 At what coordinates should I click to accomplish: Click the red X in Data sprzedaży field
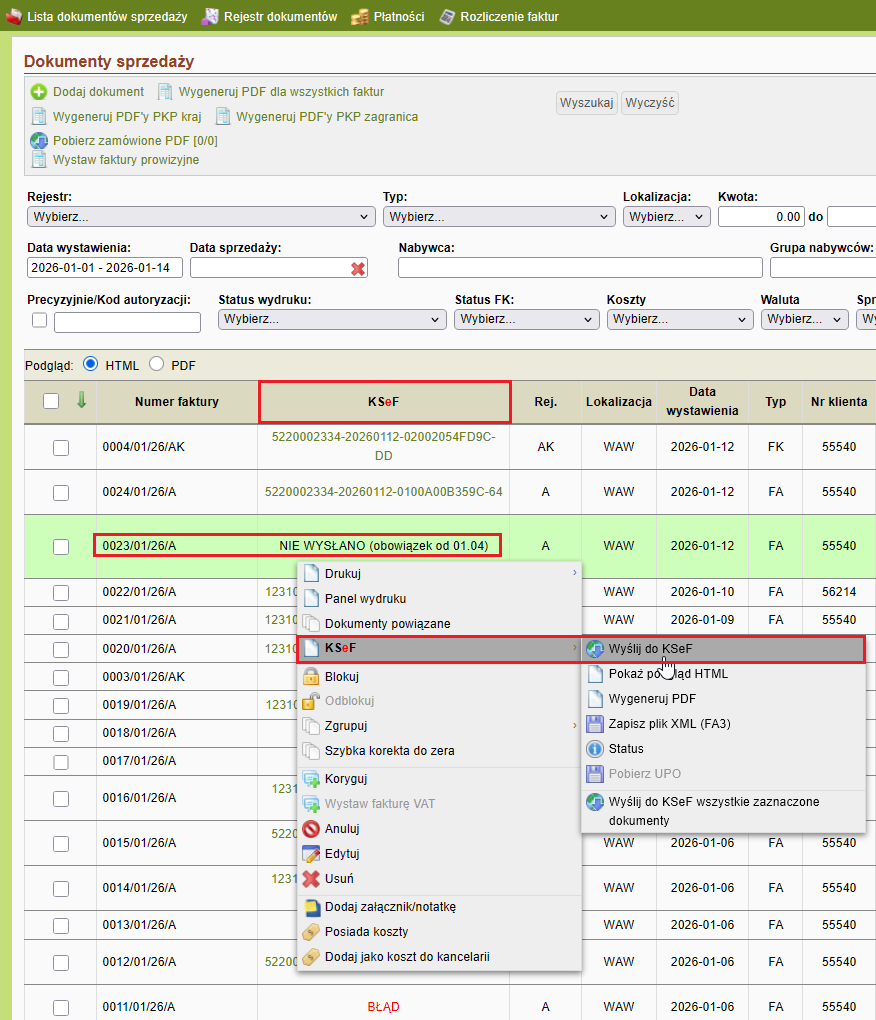pyautogui.click(x=358, y=268)
